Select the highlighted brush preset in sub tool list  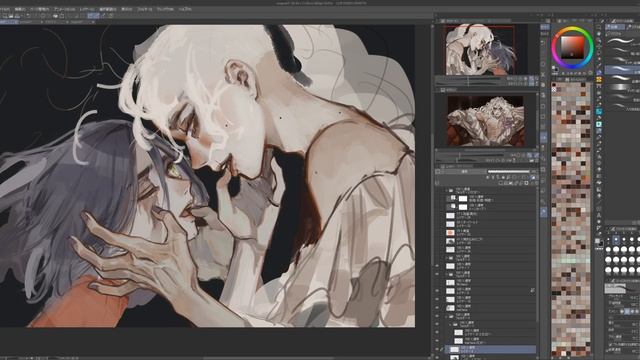click(622, 70)
